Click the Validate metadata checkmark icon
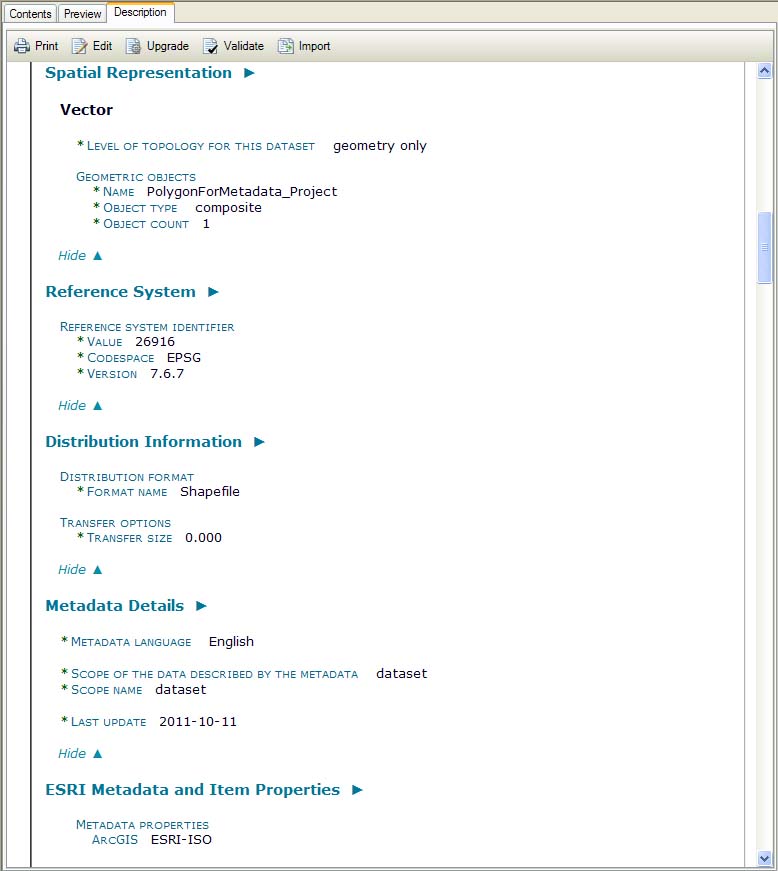This screenshot has width=778, height=871. (210, 46)
